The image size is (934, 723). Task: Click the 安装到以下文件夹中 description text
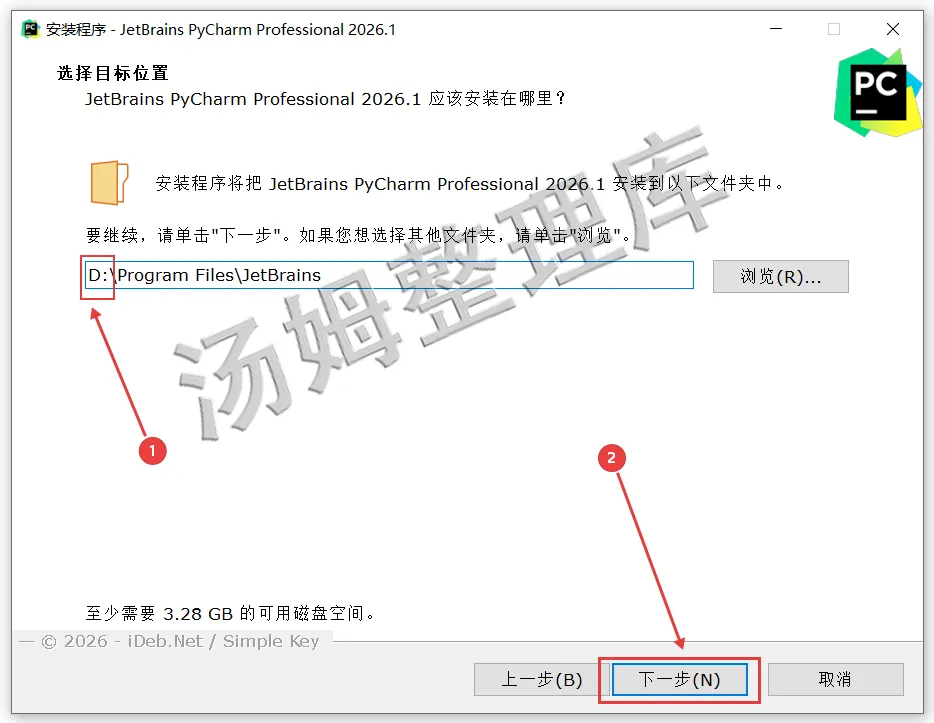[x=470, y=183]
